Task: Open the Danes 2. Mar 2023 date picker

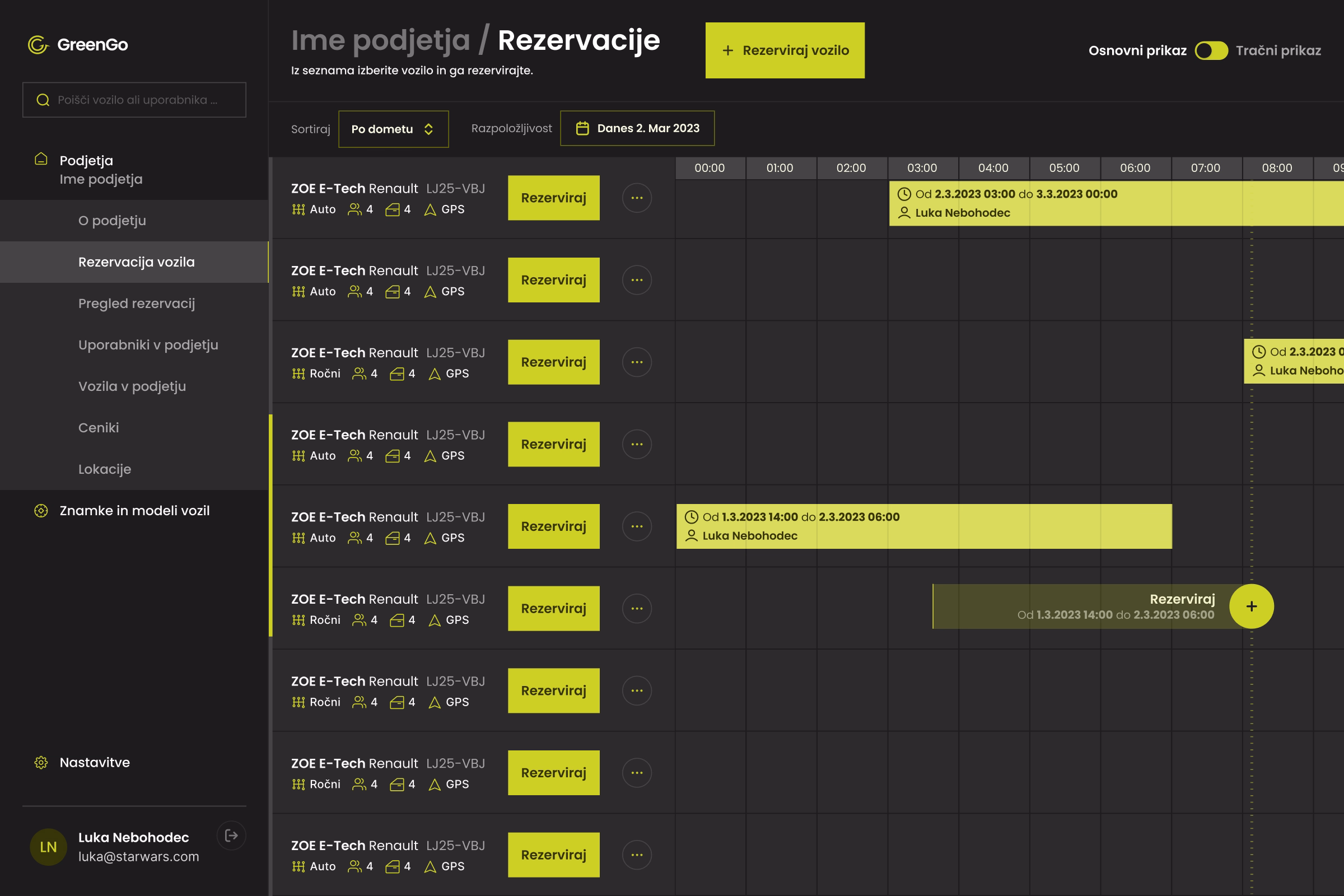Action: (x=637, y=128)
